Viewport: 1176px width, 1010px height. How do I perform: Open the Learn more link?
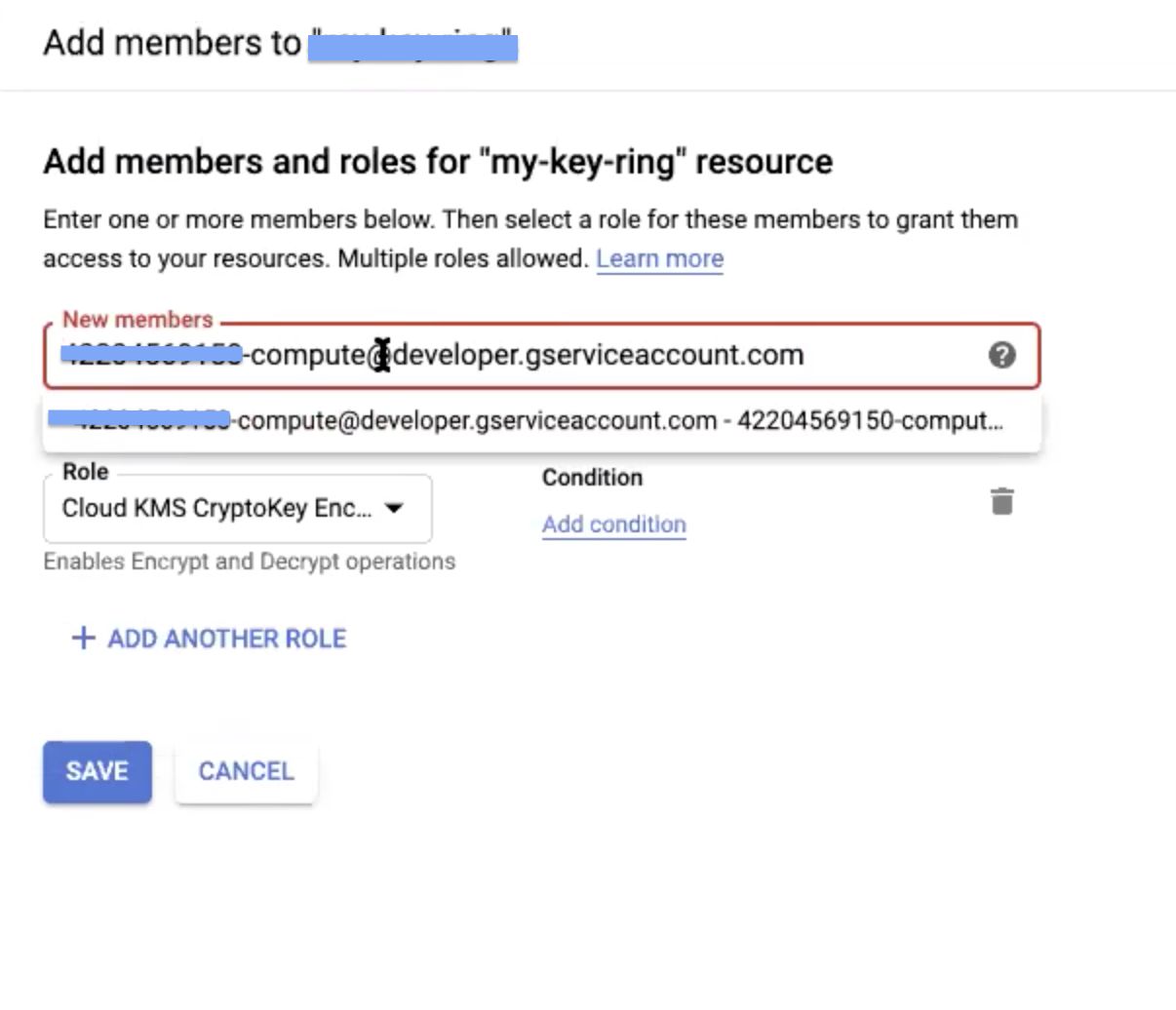660,258
